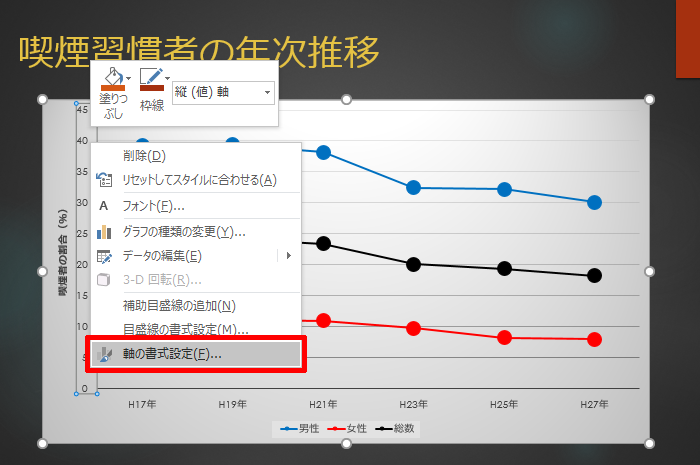Click the reset-to-match-style icon

click(104, 180)
